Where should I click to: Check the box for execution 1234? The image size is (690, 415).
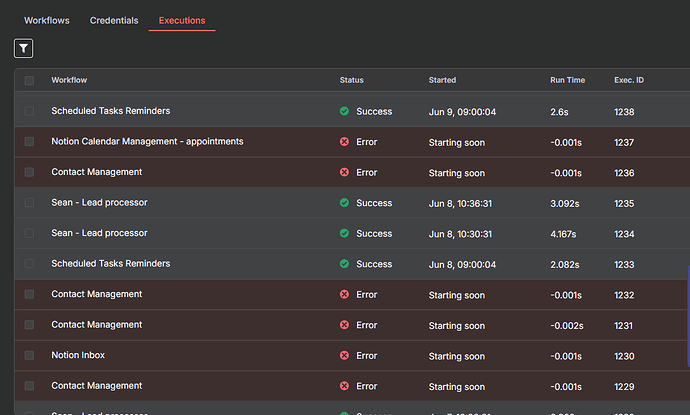[29, 233]
